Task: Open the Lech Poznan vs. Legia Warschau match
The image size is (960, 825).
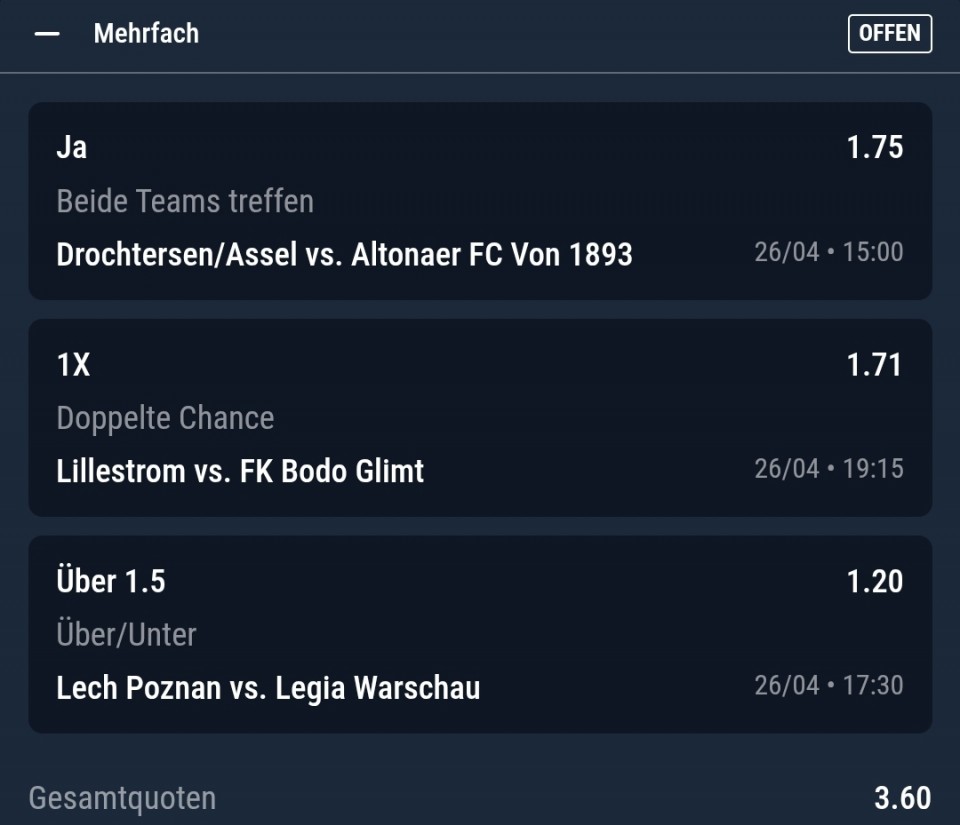Action: coord(268,688)
